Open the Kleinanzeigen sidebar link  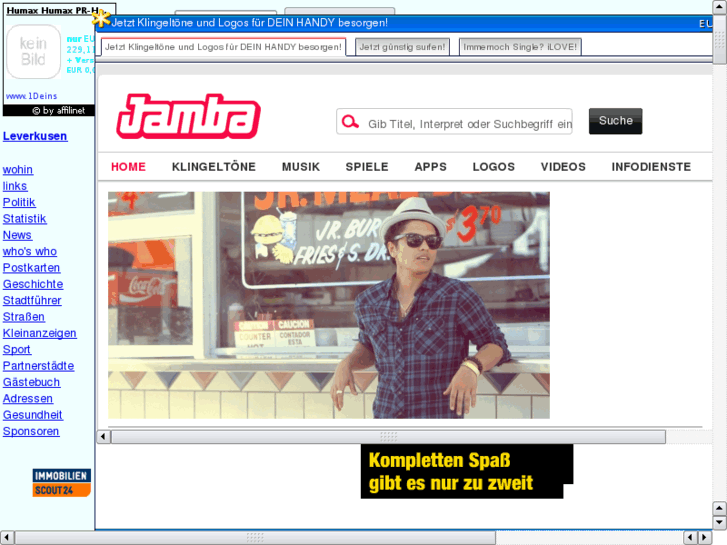[39, 333]
